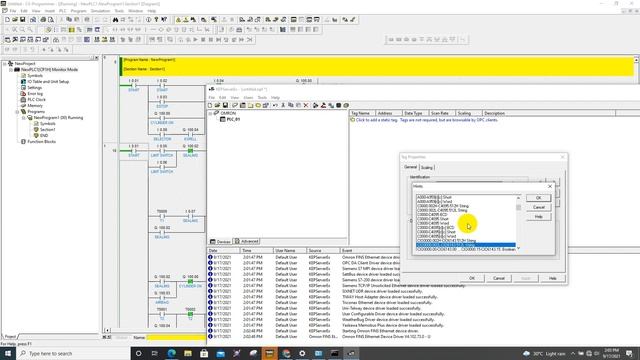Screen dimensions: 640x360
Task: Click Cancel in Hints dialog
Action: 538,207
